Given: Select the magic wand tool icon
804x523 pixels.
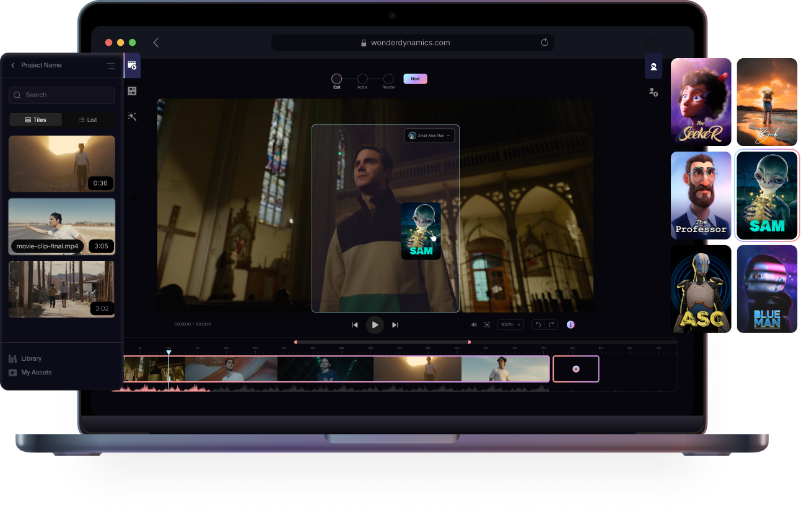Looking at the screenshot, I should tap(132, 116).
